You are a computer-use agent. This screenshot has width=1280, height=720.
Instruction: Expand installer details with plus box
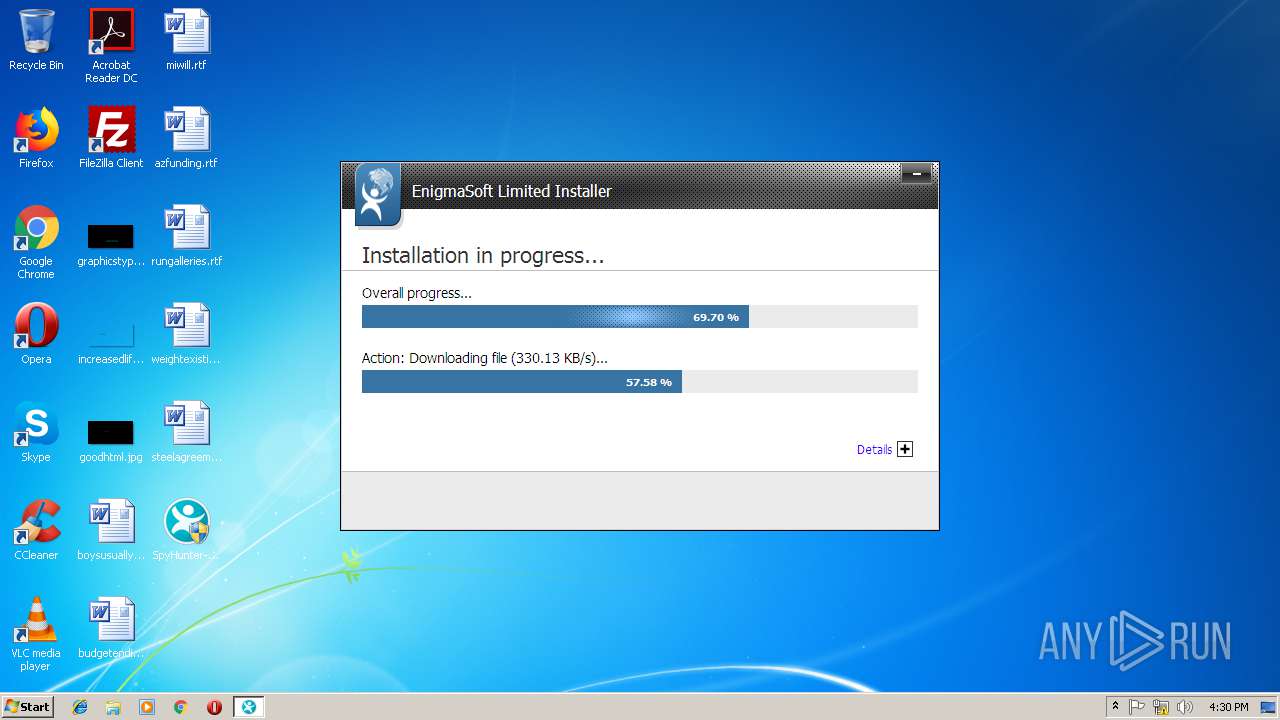(905, 449)
